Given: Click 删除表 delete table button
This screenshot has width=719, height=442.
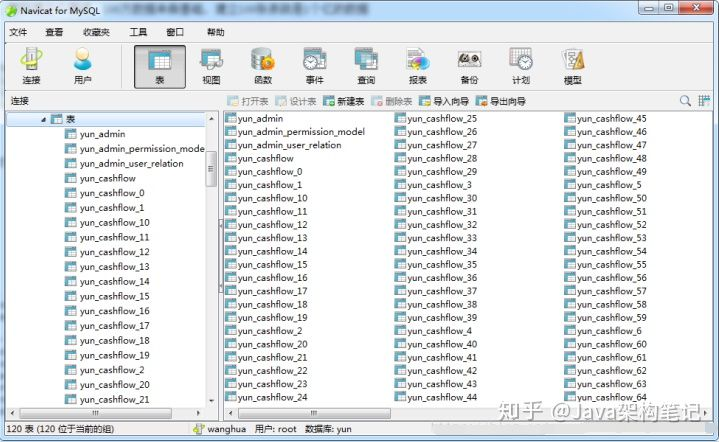Looking at the screenshot, I should pyautogui.click(x=392, y=101).
